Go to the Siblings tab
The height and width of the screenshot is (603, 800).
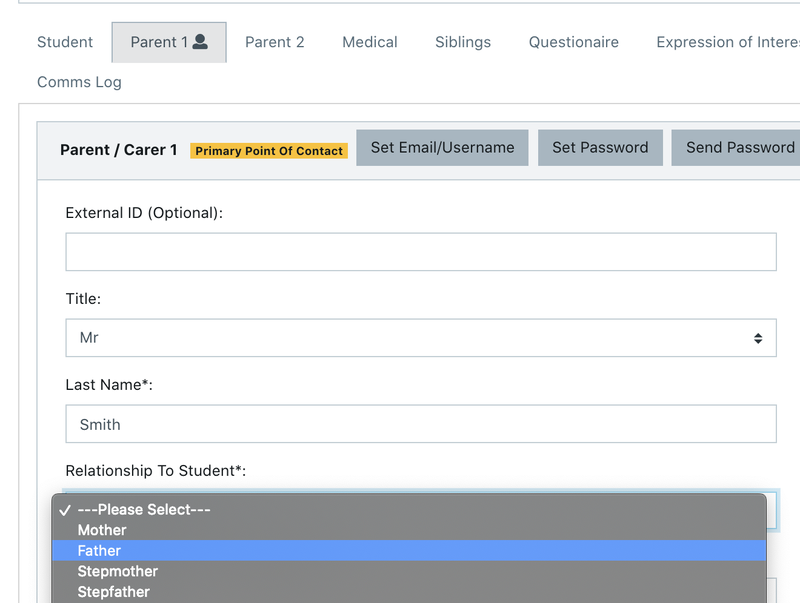tap(462, 42)
